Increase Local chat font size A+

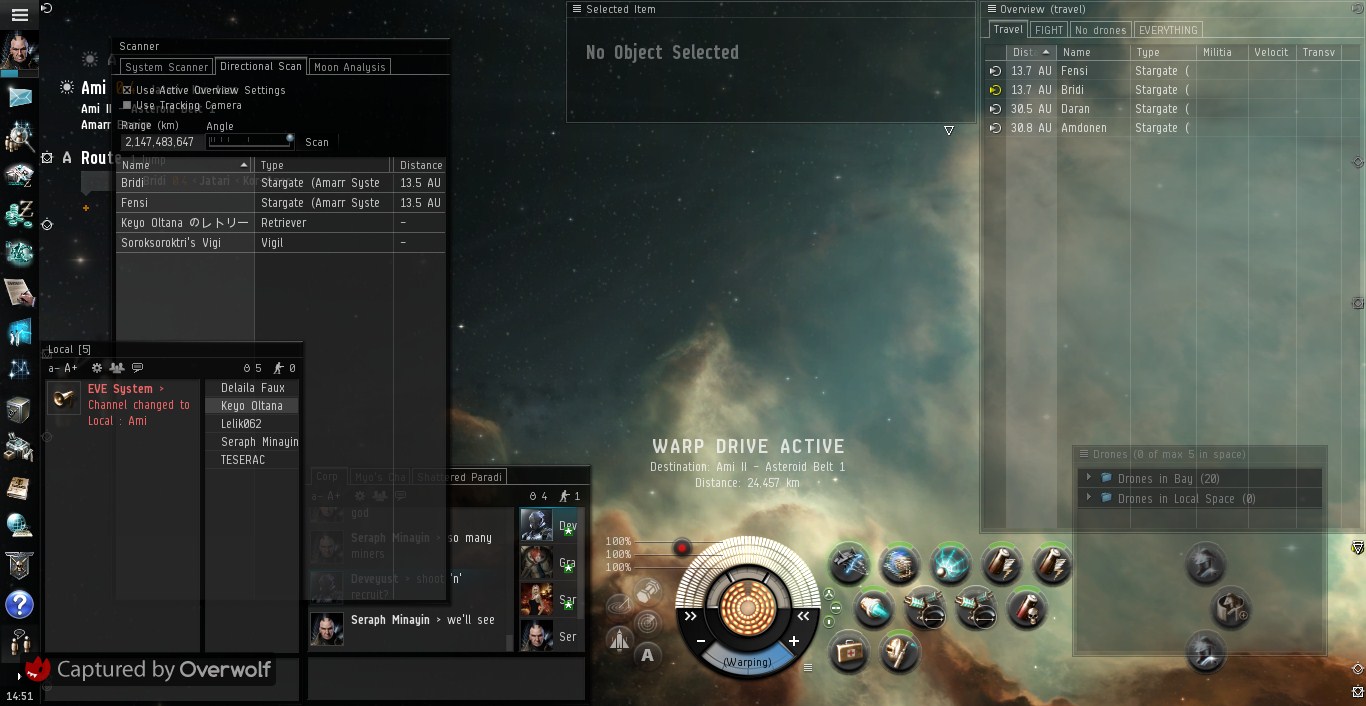pos(71,368)
